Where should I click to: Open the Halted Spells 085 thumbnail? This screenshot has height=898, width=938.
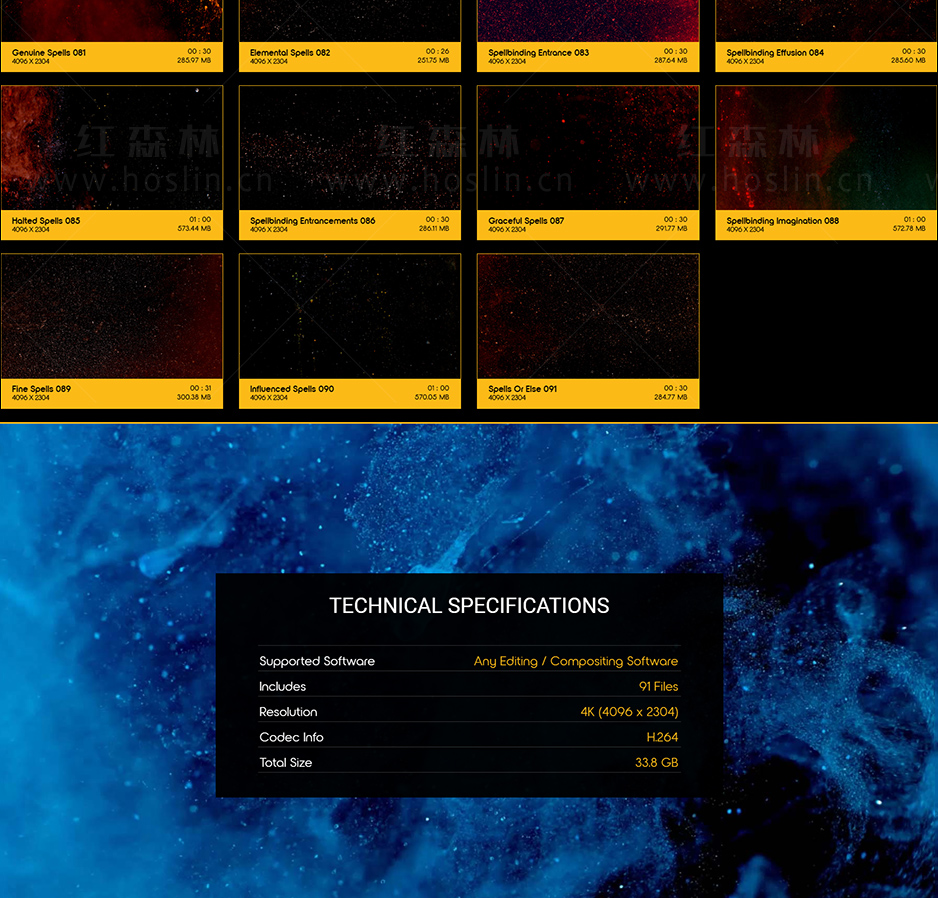[112, 148]
